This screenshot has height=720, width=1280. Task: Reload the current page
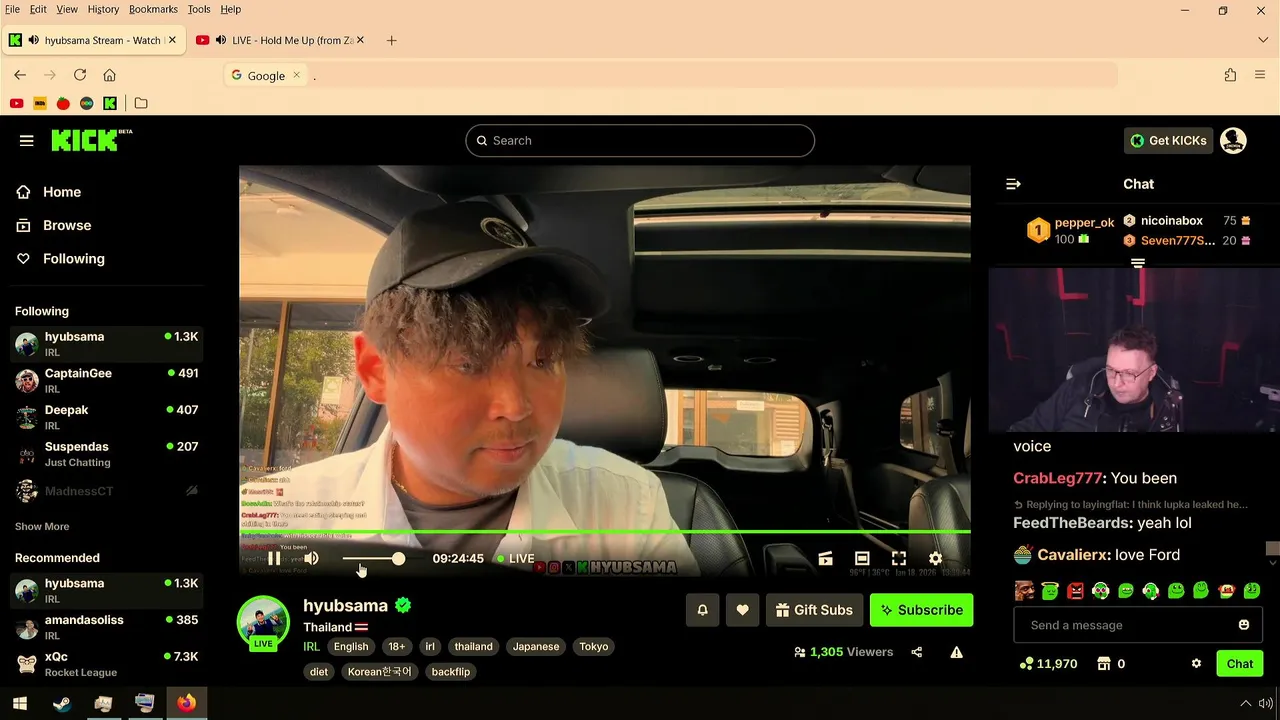tap(80, 75)
